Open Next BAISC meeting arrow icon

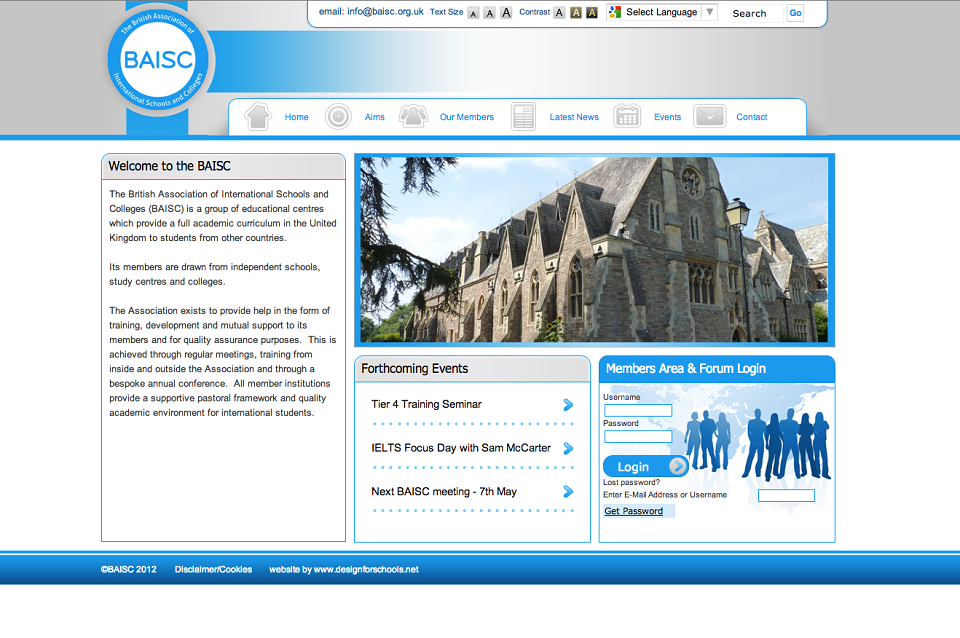pyautogui.click(x=568, y=492)
